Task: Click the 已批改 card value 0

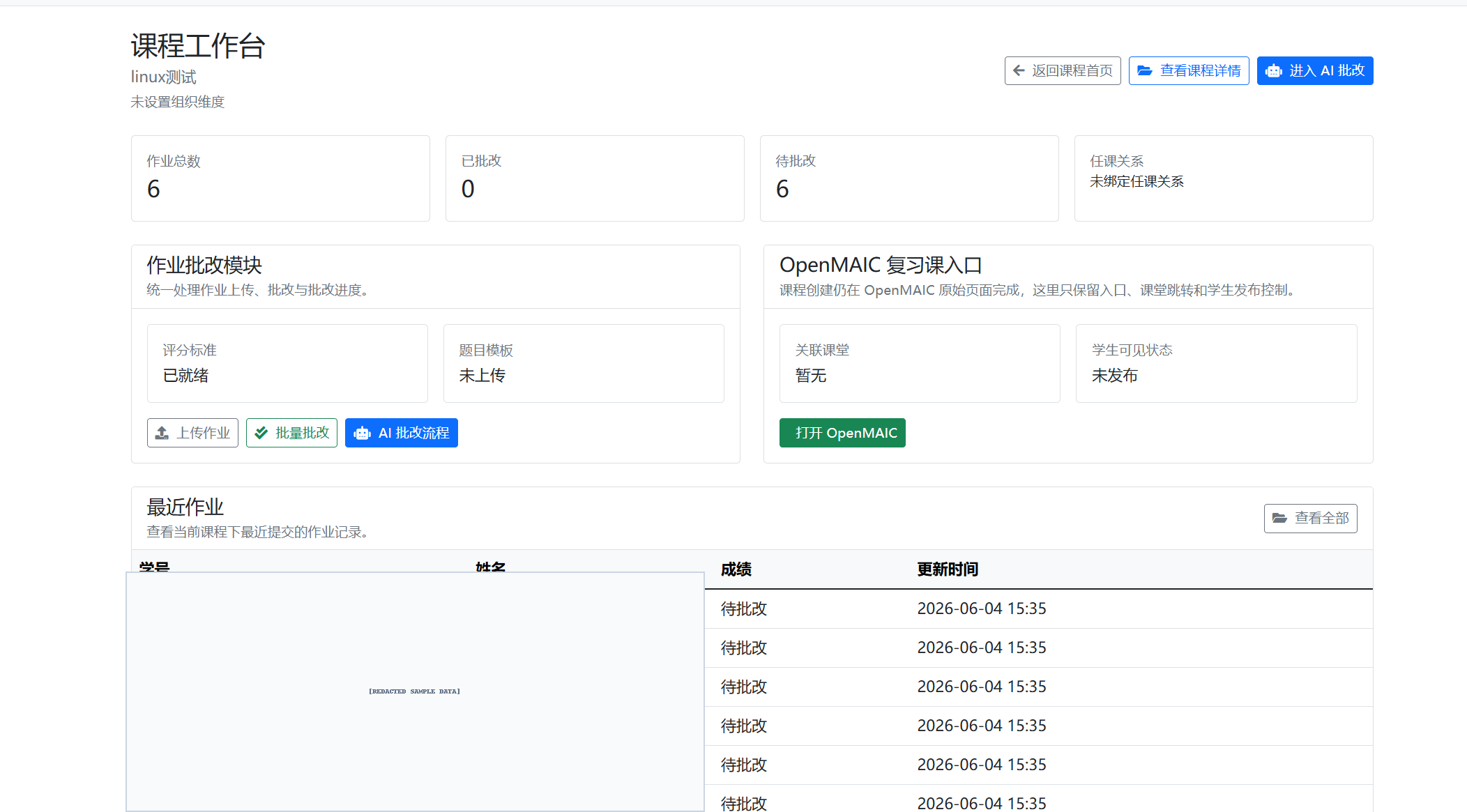Action: (468, 189)
